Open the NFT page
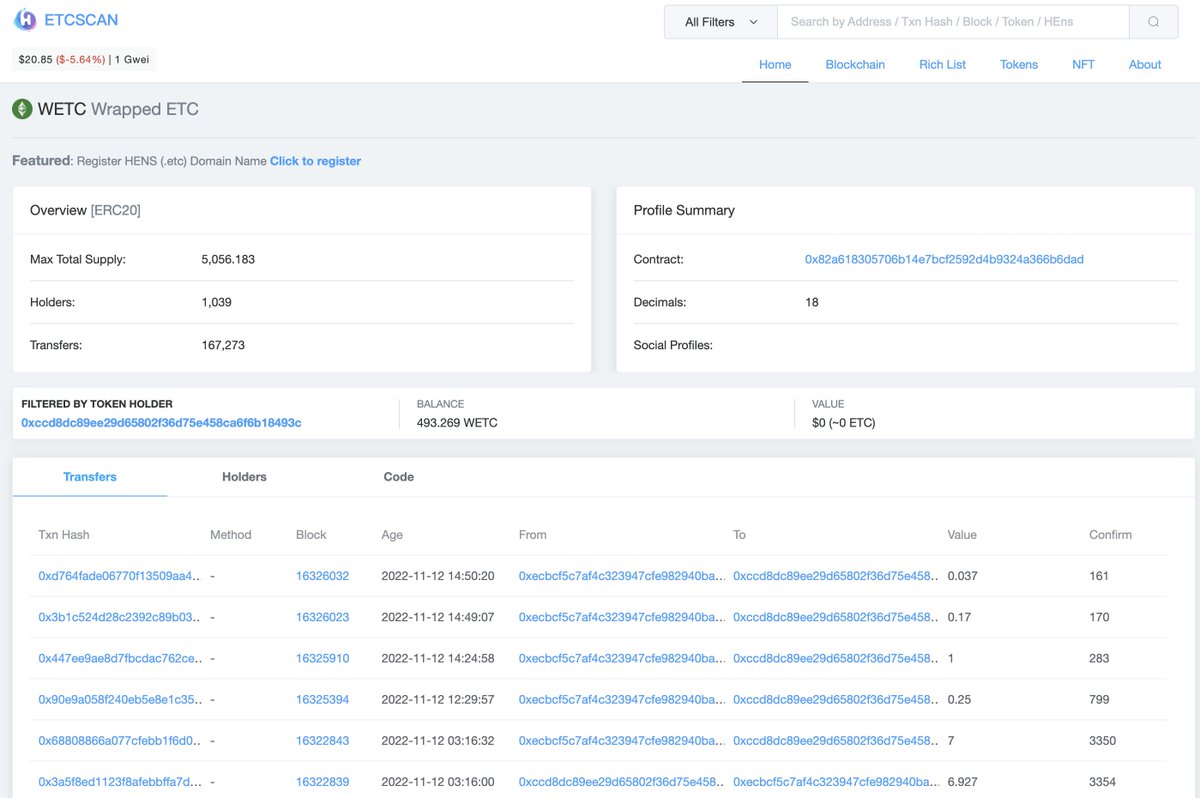 tap(1083, 64)
